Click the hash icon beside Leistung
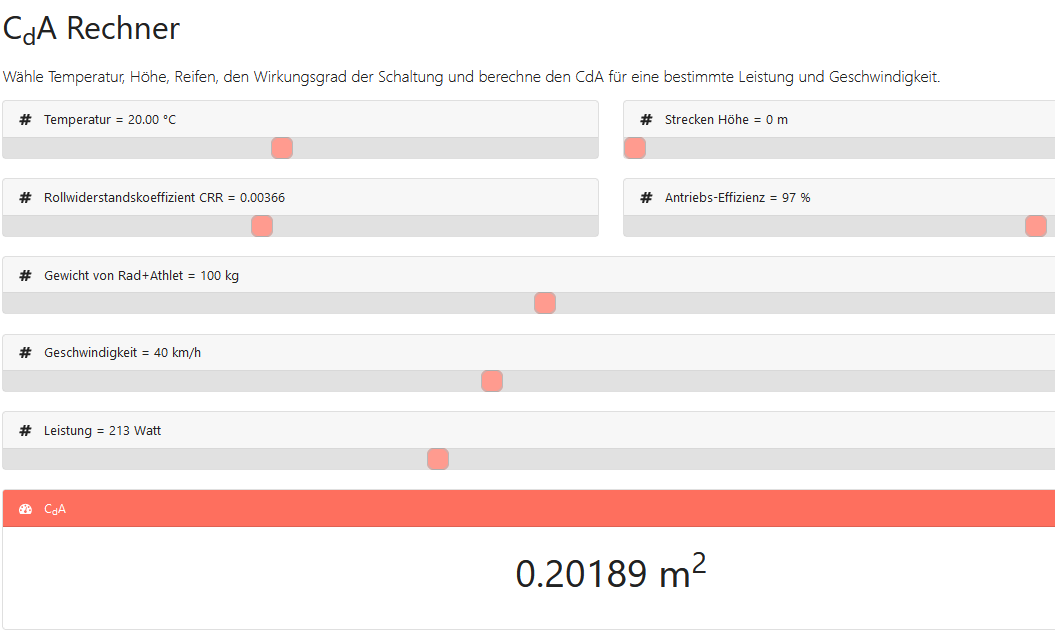 point(25,431)
